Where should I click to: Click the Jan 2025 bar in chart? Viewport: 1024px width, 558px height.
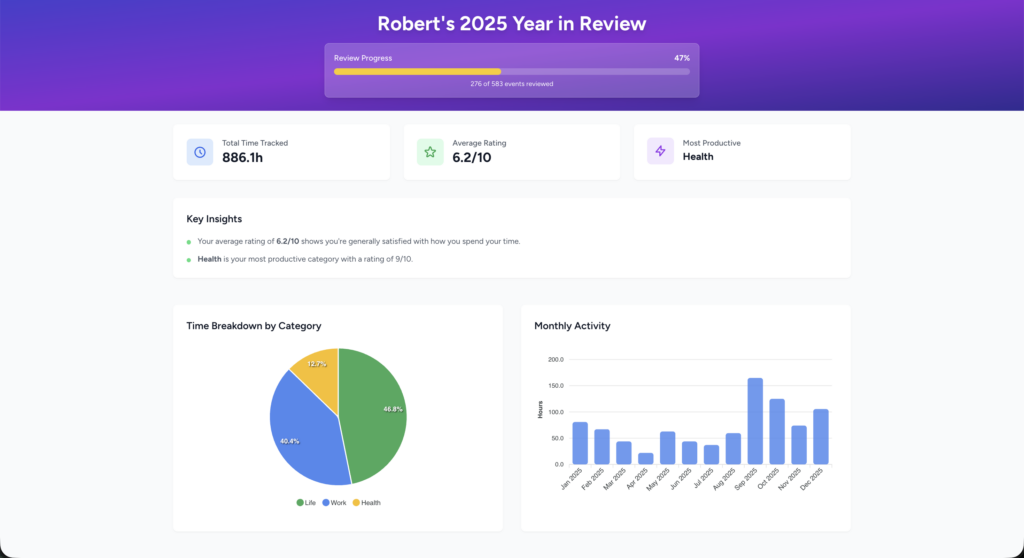point(580,443)
